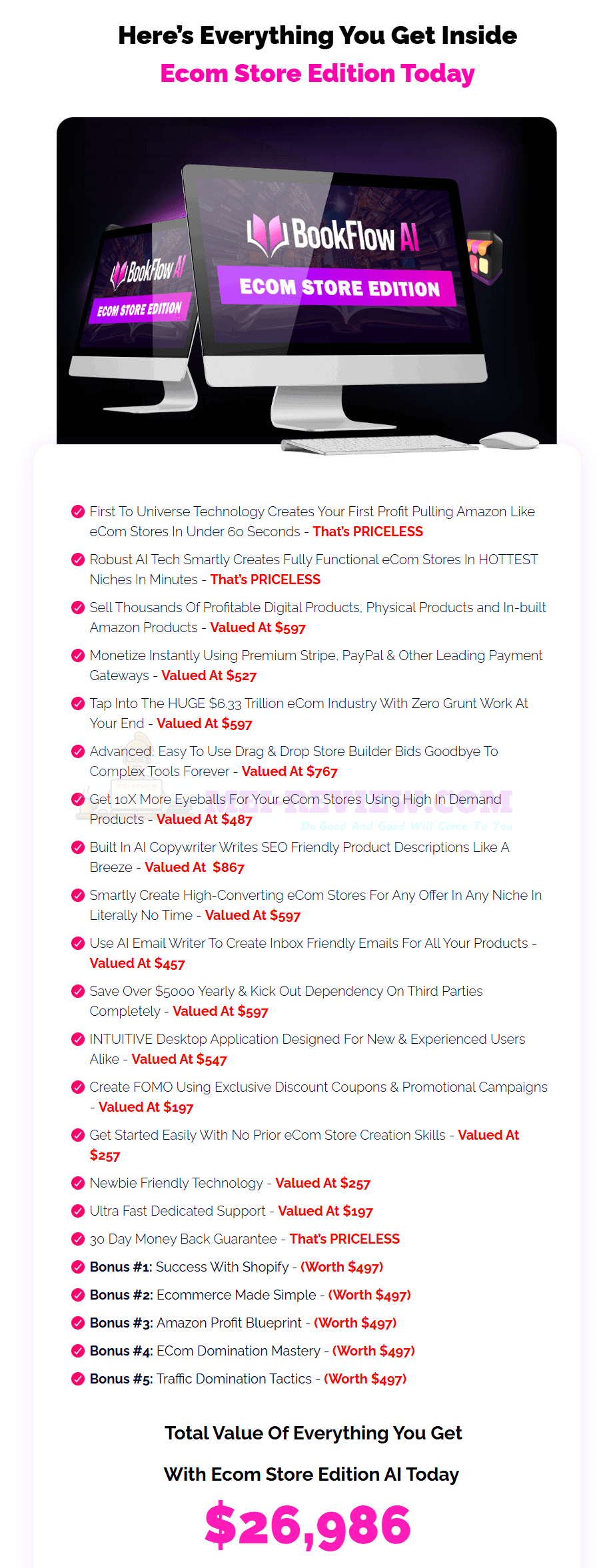
Task: Click checkmark icon beside "Monetize Instantly" item
Action: pyautogui.click(x=77, y=655)
